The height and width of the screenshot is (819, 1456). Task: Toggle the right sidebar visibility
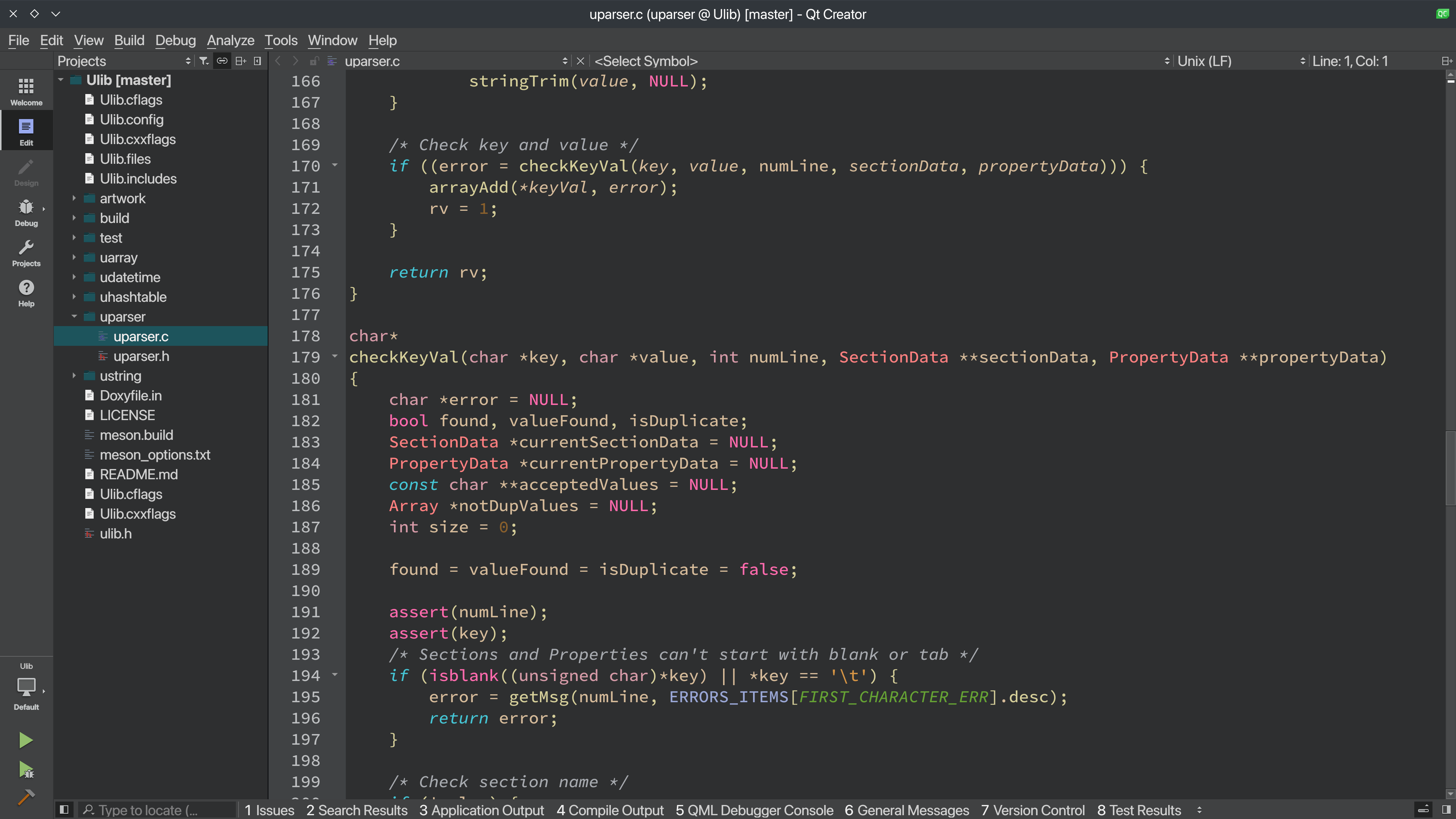(x=1447, y=810)
